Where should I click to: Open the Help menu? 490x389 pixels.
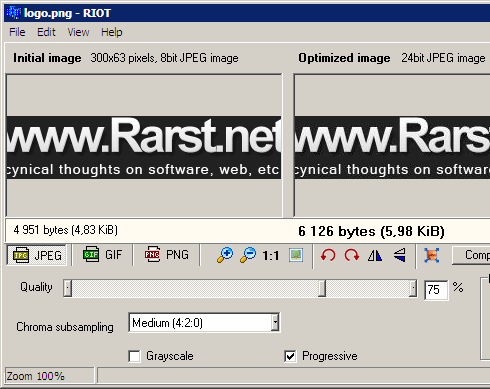112,32
